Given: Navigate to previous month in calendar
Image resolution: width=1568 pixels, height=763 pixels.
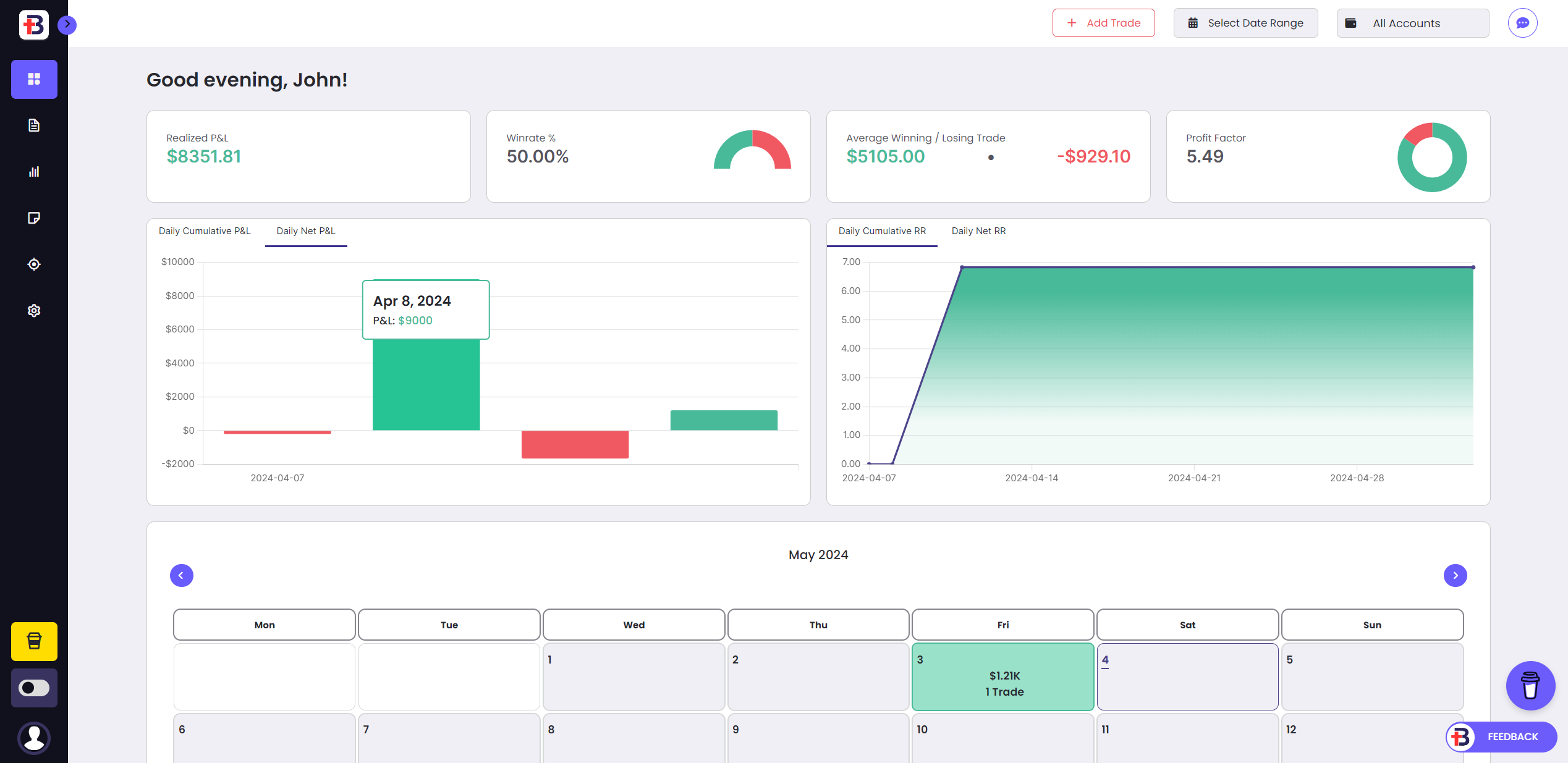Looking at the screenshot, I should click(x=181, y=574).
